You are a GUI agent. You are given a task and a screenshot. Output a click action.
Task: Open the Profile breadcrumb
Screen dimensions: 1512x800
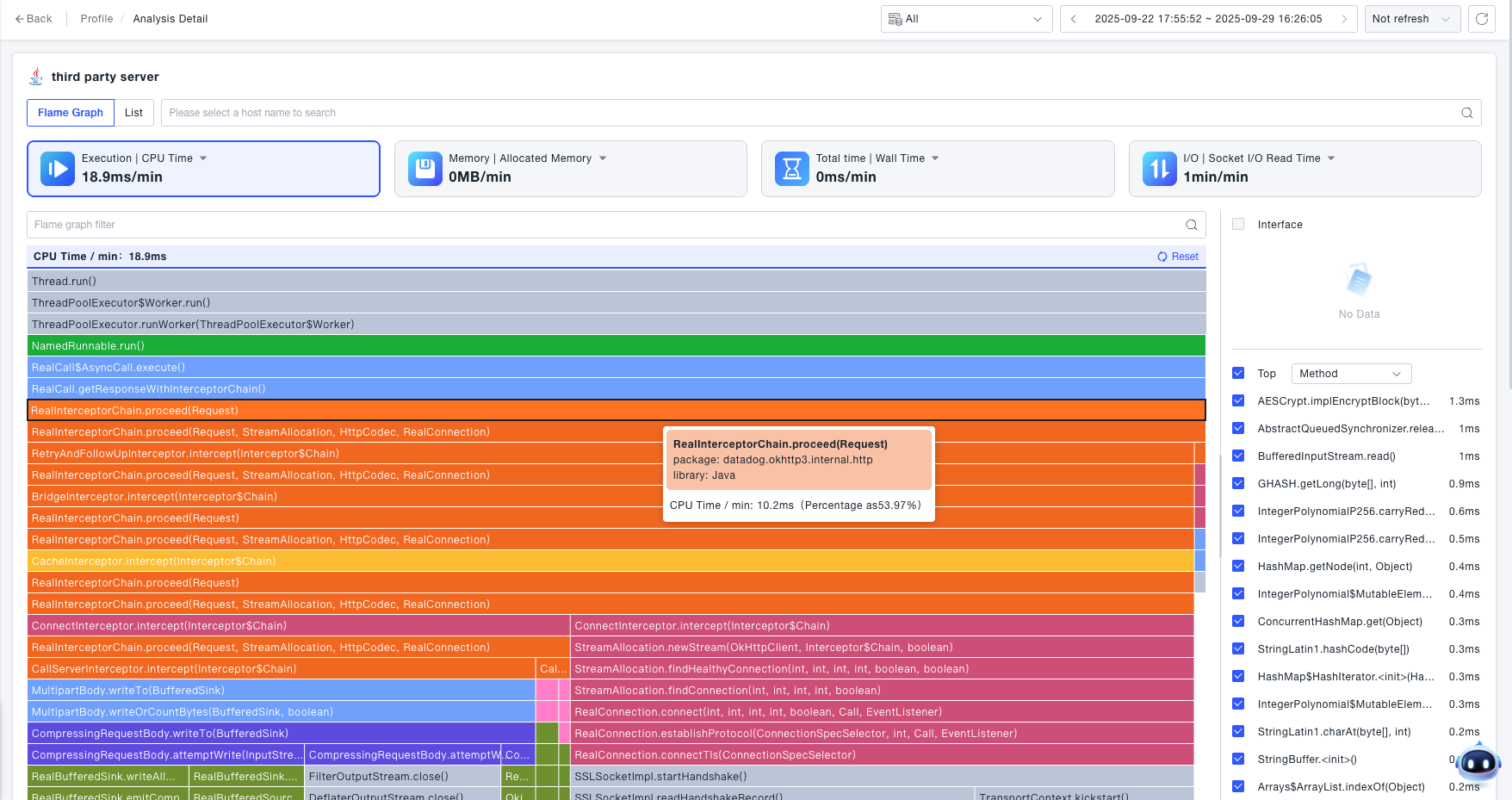[96, 19]
